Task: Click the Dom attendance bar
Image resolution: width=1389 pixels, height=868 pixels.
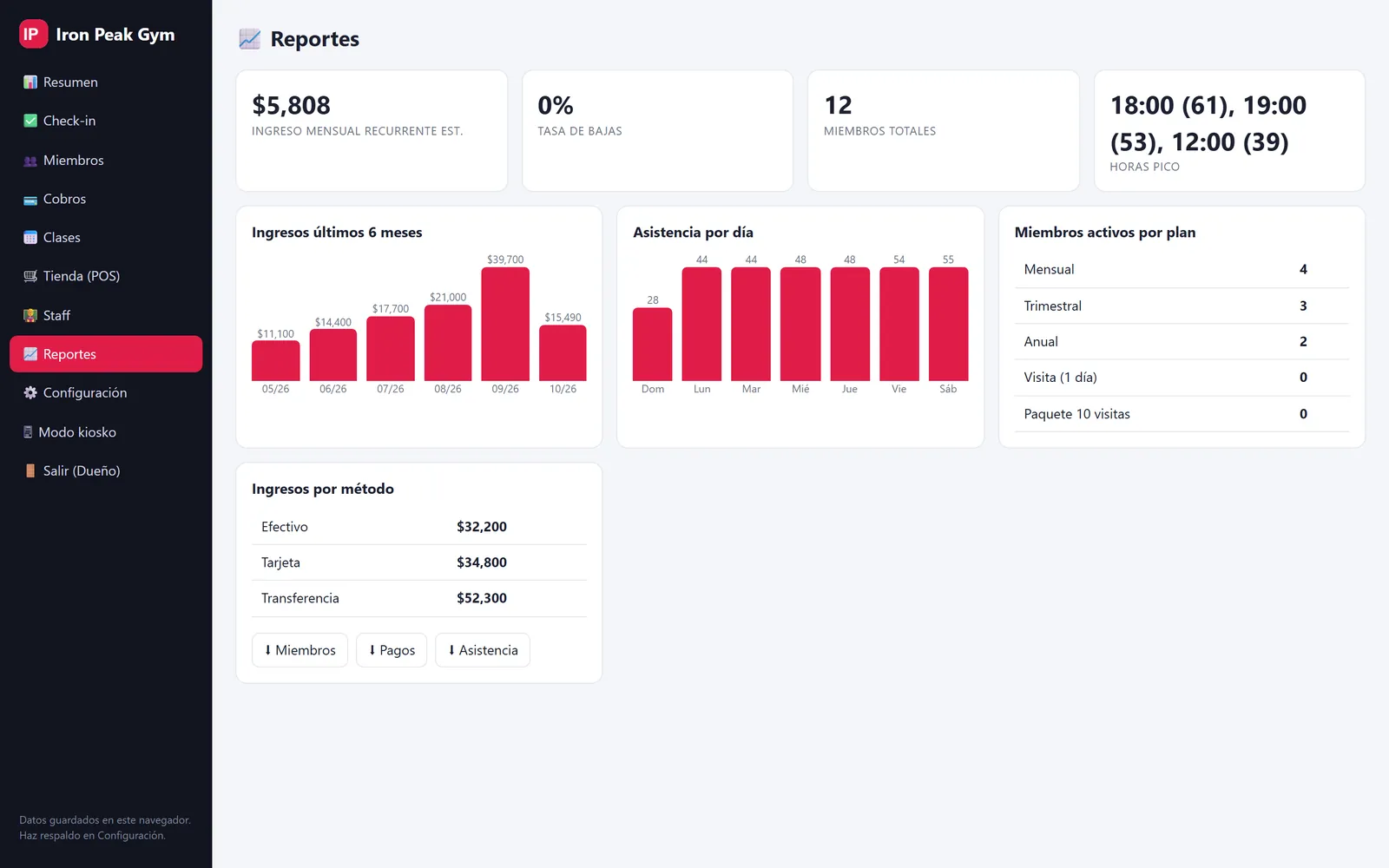Action: pos(653,345)
